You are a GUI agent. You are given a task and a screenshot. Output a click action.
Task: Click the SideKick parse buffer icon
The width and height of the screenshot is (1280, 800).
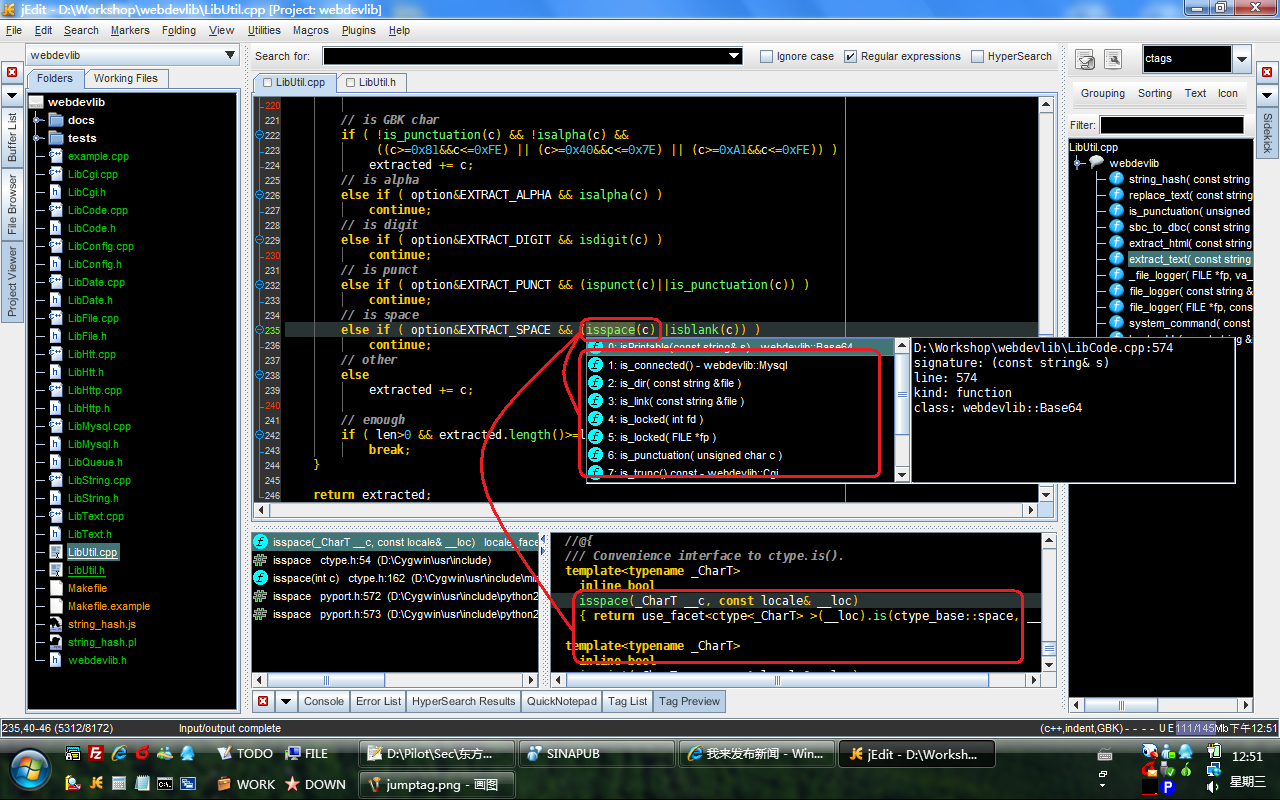[1085, 59]
